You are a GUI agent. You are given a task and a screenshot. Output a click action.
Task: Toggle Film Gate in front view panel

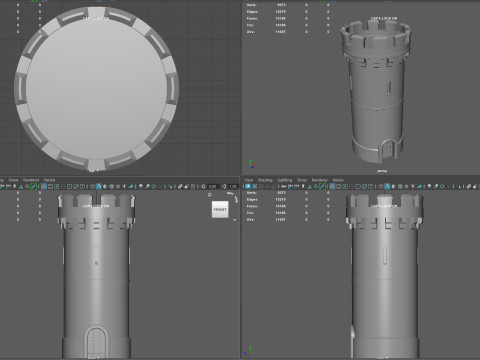tap(50, 186)
